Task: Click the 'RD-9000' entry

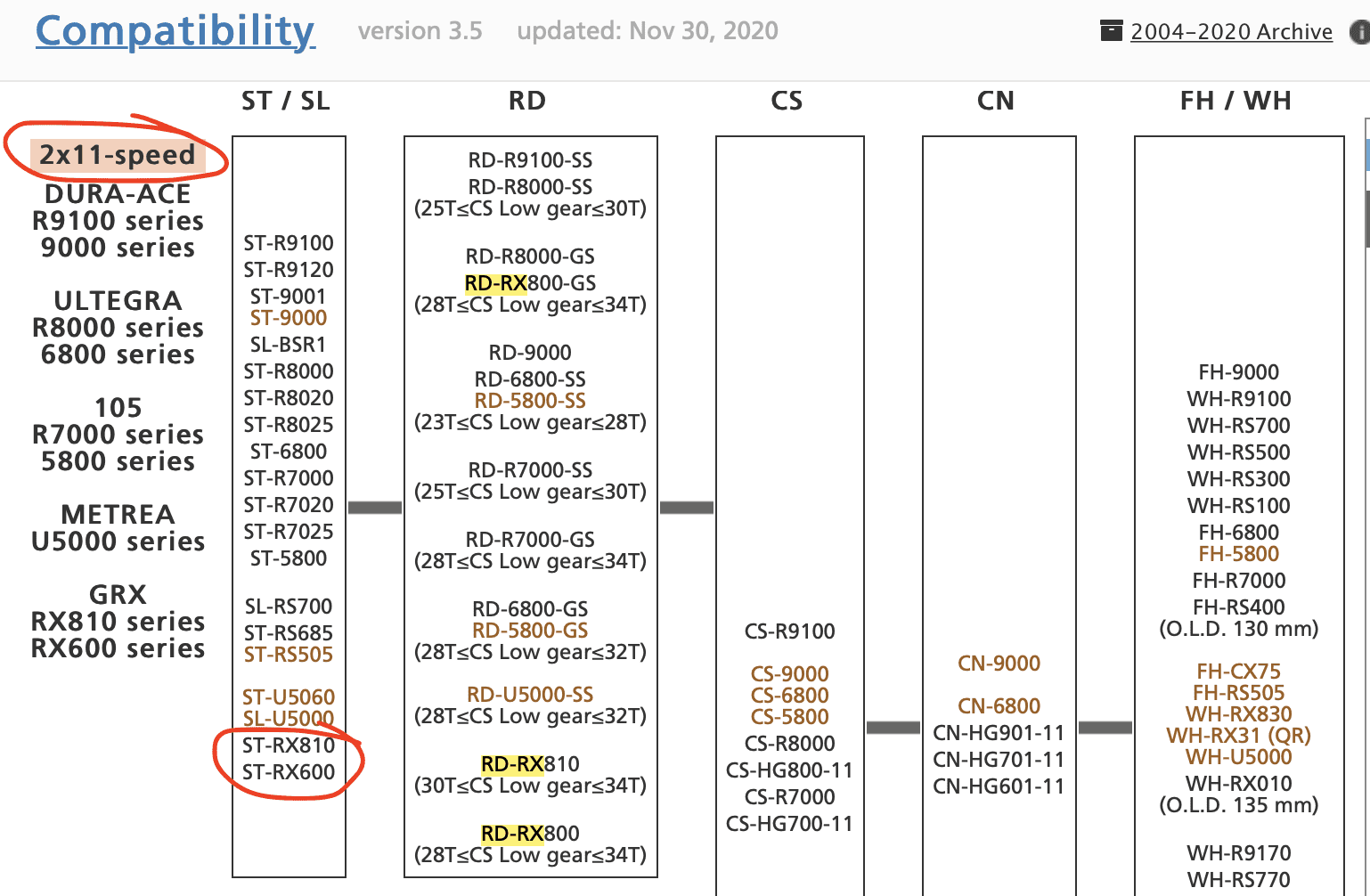Action: pyautogui.click(x=531, y=353)
